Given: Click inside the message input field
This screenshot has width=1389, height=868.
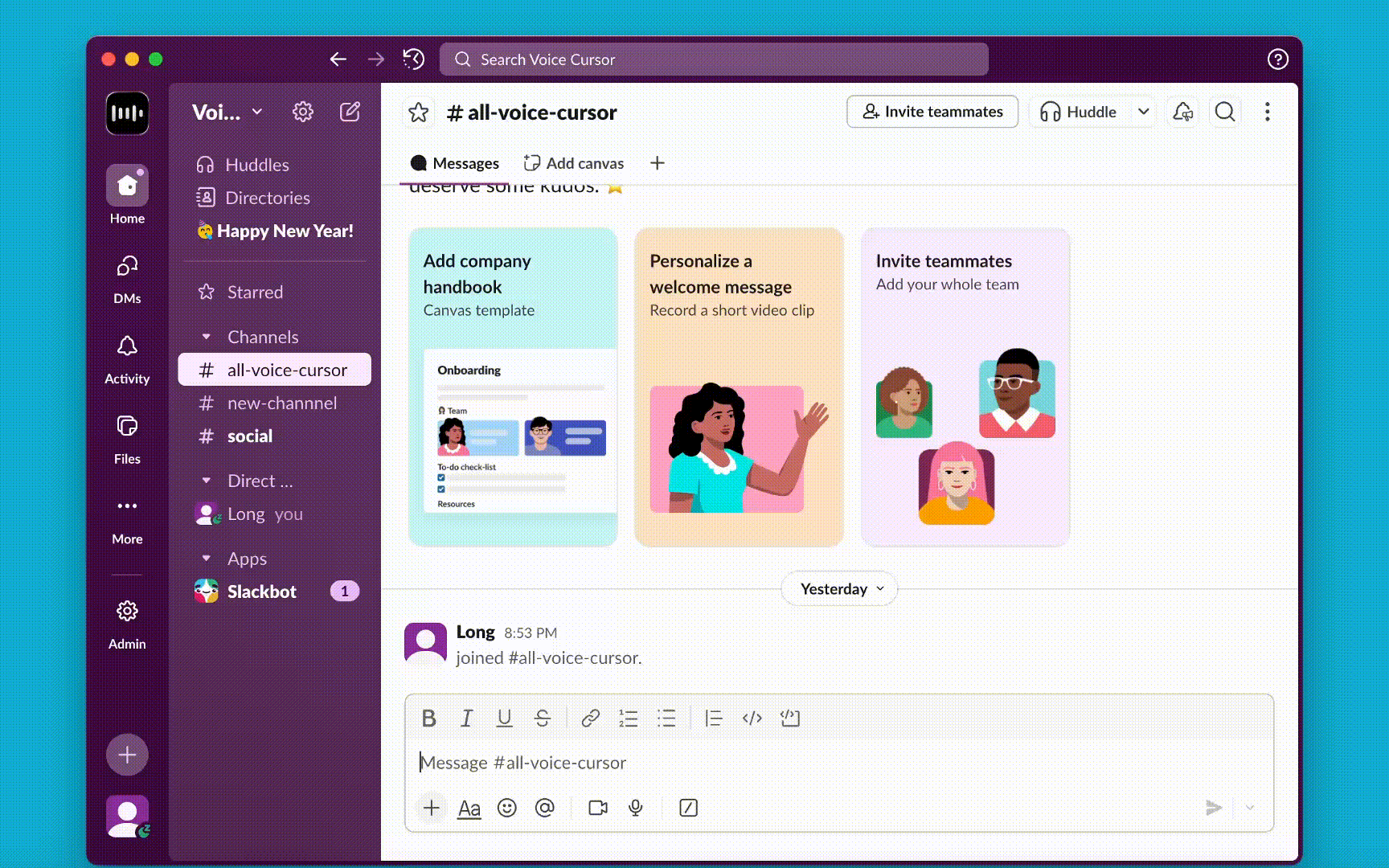Looking at the screenshot, I should pyautogui.click(x=723, y=762).
